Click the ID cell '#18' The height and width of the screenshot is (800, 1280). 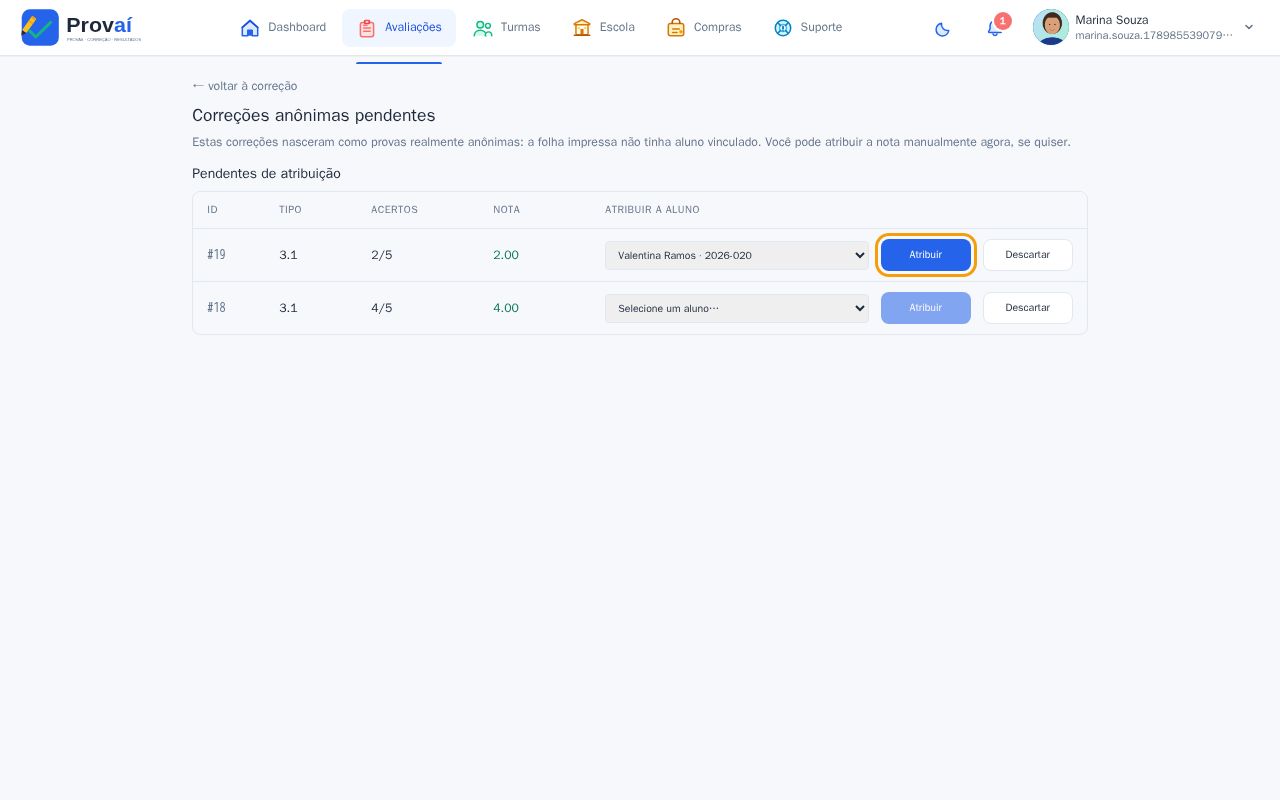(x=216, y=308)
